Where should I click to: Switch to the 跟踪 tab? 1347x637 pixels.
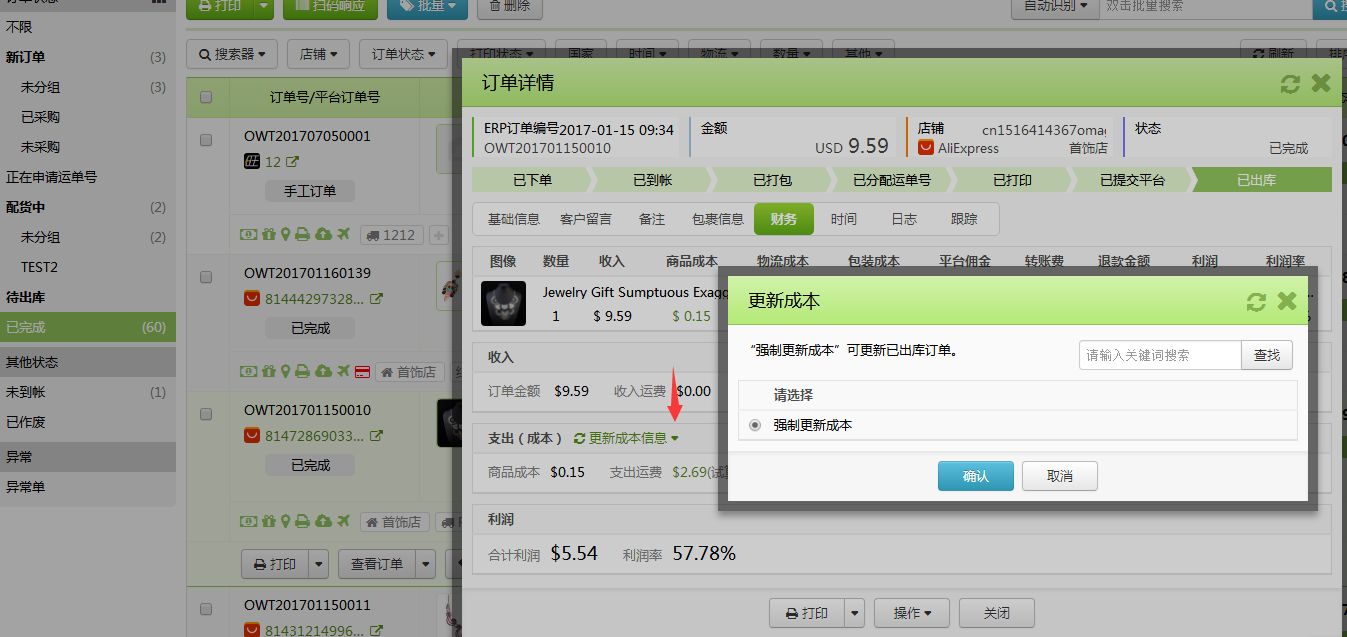tap(964, 219)
